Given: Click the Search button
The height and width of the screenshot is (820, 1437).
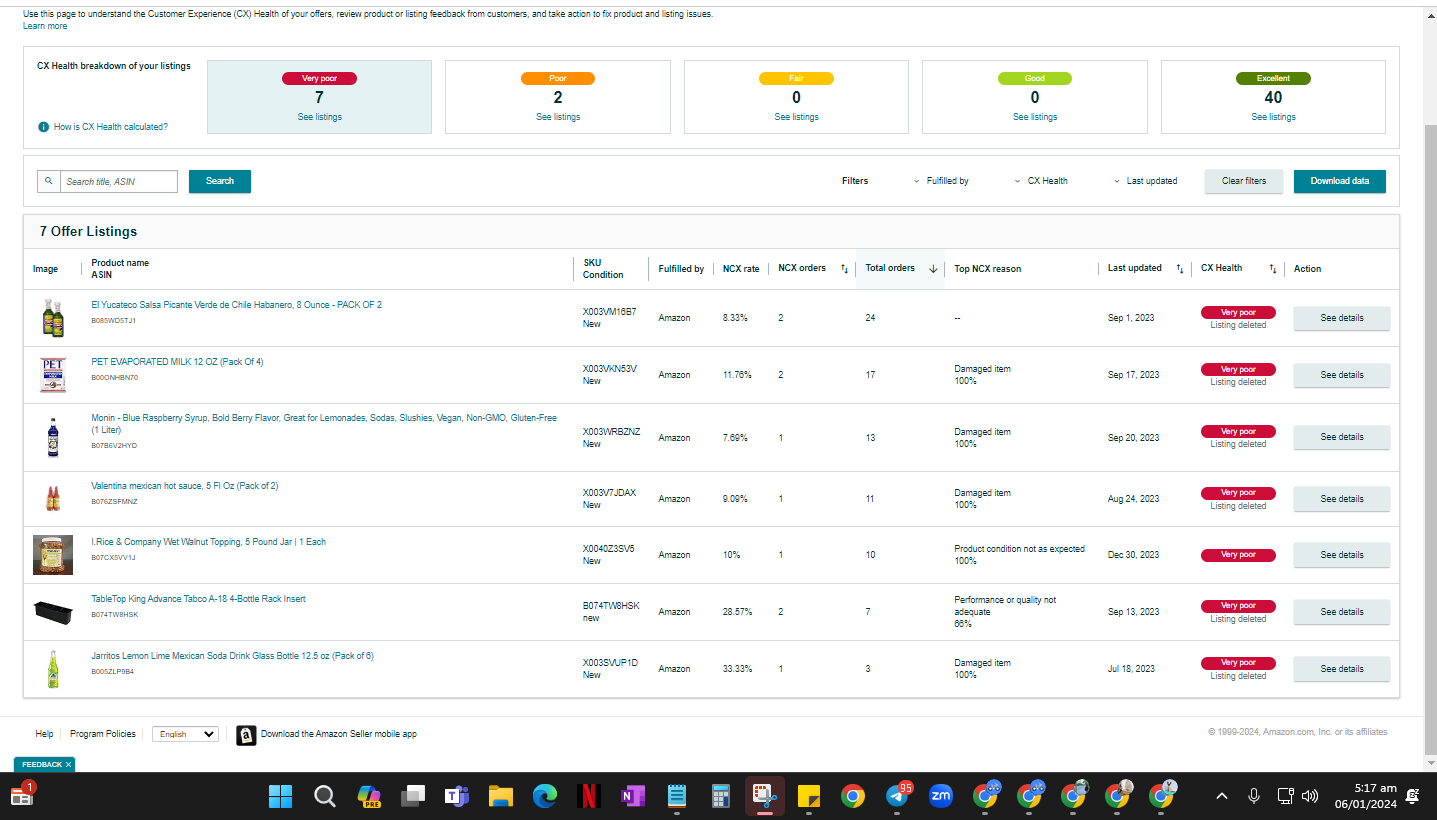Looking at the screenshot, I should [x=220, y=181].
